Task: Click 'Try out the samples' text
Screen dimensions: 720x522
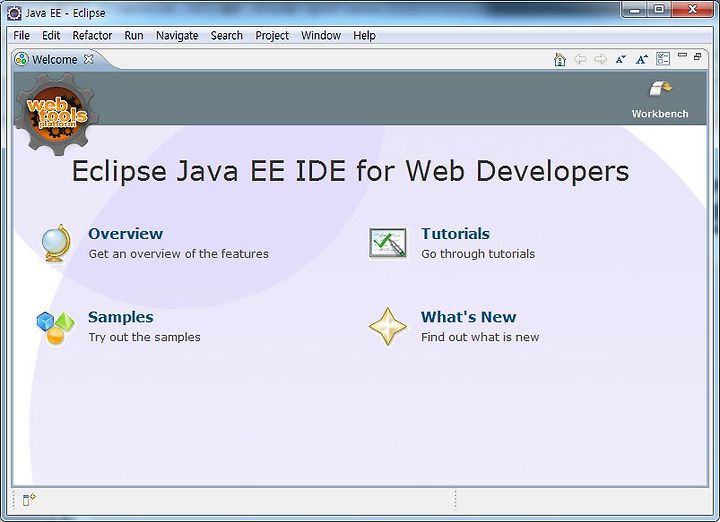Action: pyautogui.click(x=144, y=337)
